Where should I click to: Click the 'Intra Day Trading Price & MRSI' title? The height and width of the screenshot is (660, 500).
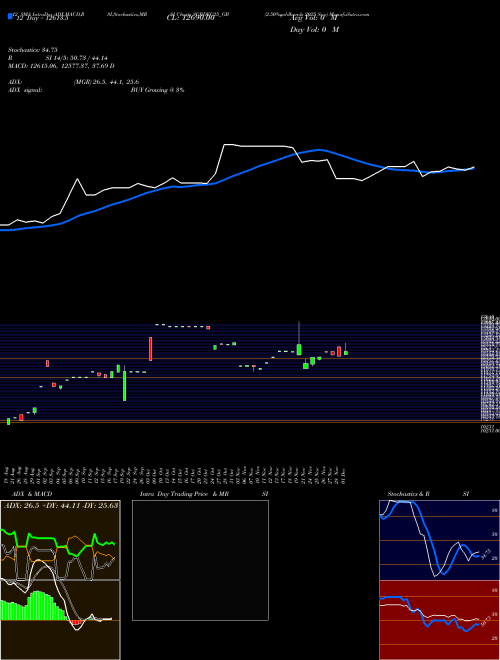coord(204,494)
